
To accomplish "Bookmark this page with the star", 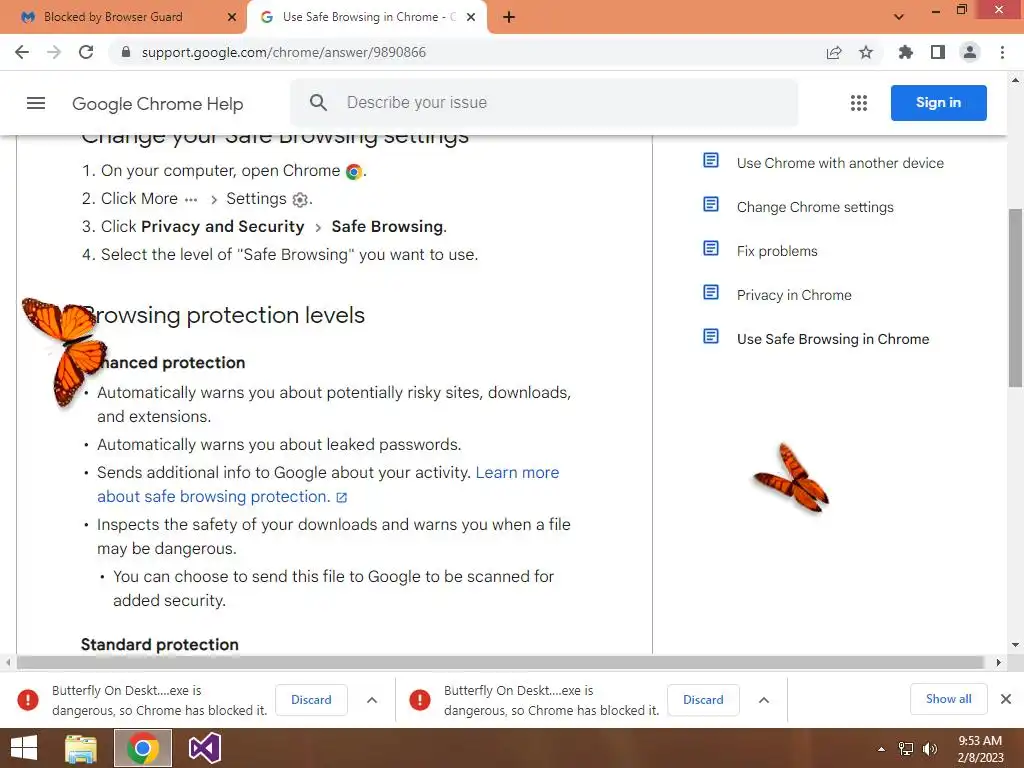I will 866,52.
